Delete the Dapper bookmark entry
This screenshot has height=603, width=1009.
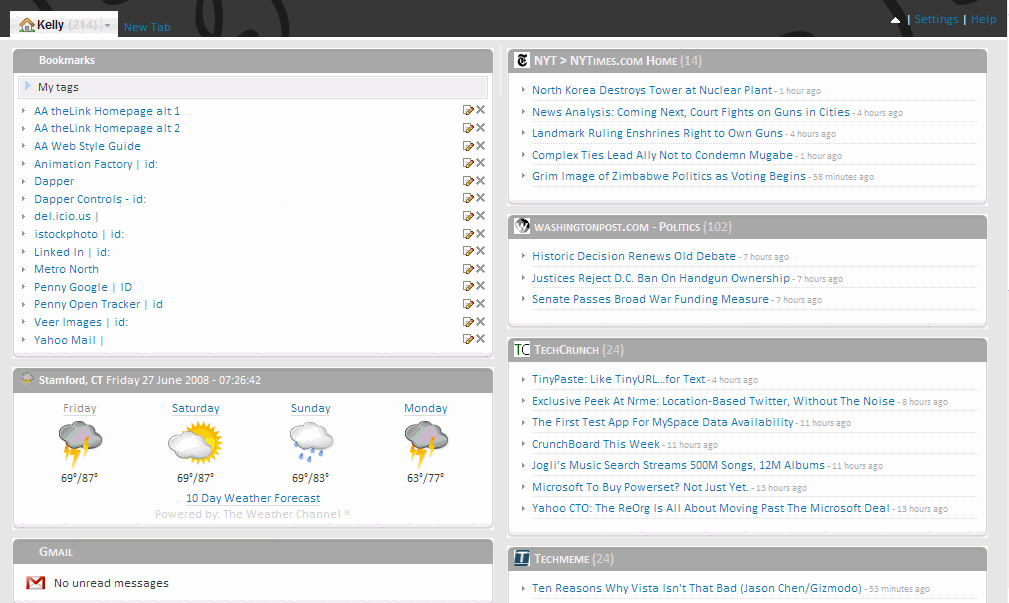(481, 181)
